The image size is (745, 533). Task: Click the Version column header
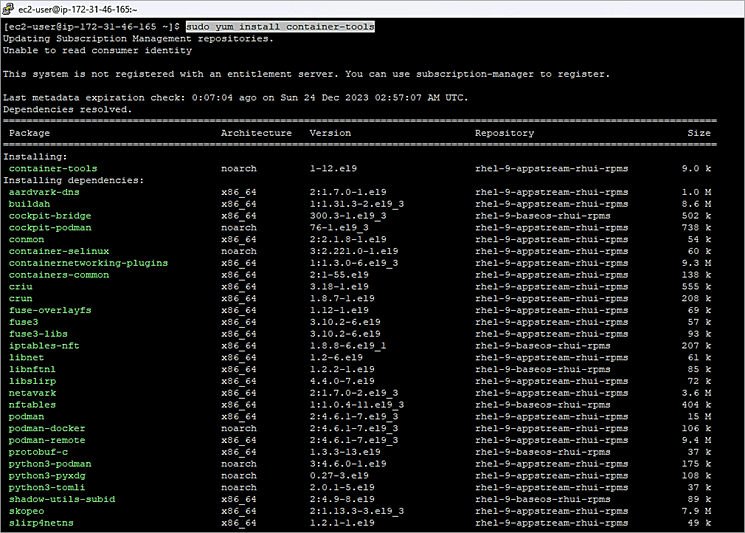(x=330, y=133)
